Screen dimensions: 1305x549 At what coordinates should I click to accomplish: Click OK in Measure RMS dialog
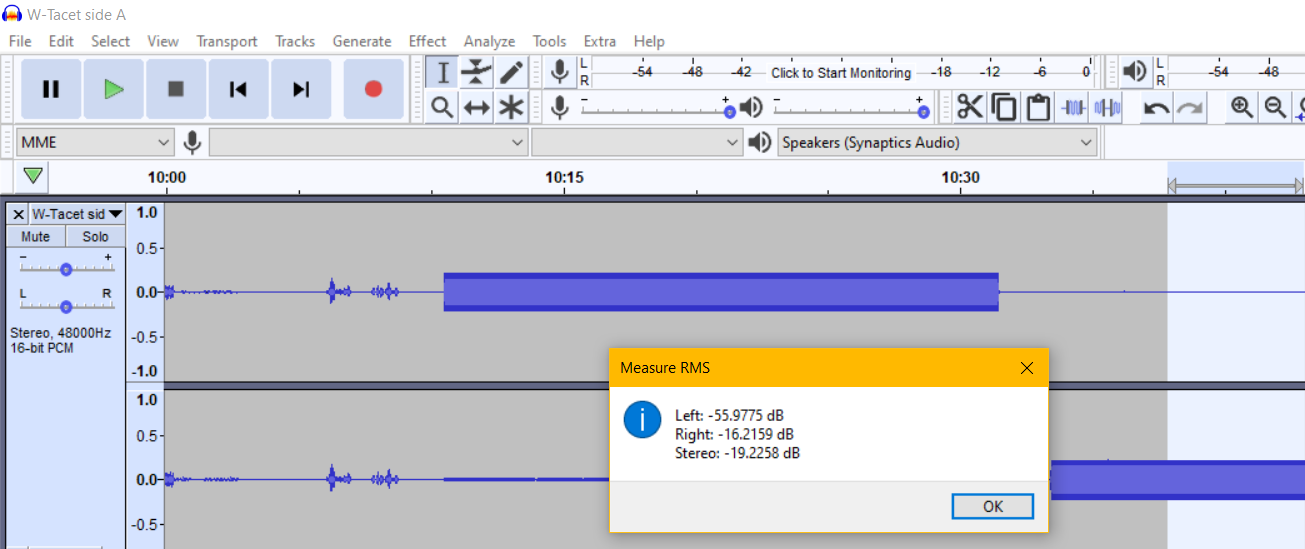tap(992, 506)
